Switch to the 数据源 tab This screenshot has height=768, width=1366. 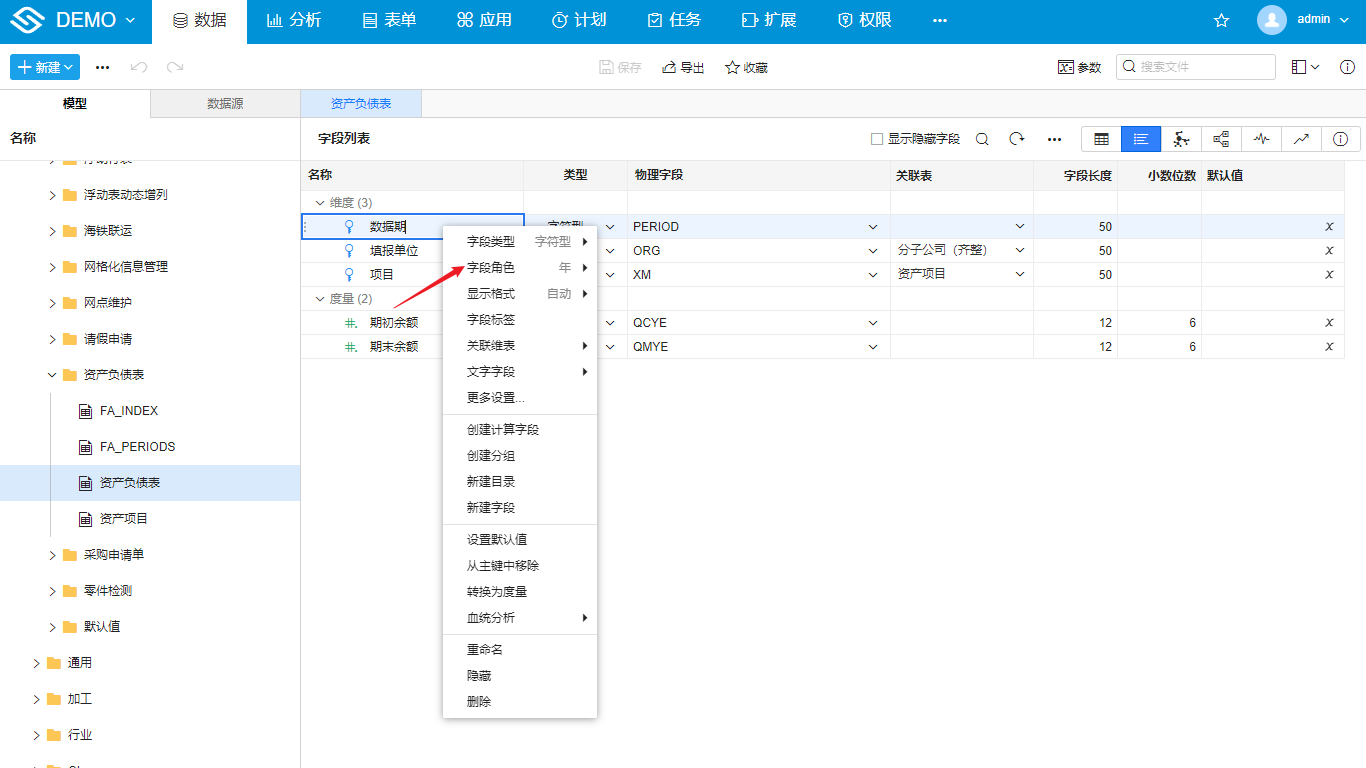coord(224,103)
